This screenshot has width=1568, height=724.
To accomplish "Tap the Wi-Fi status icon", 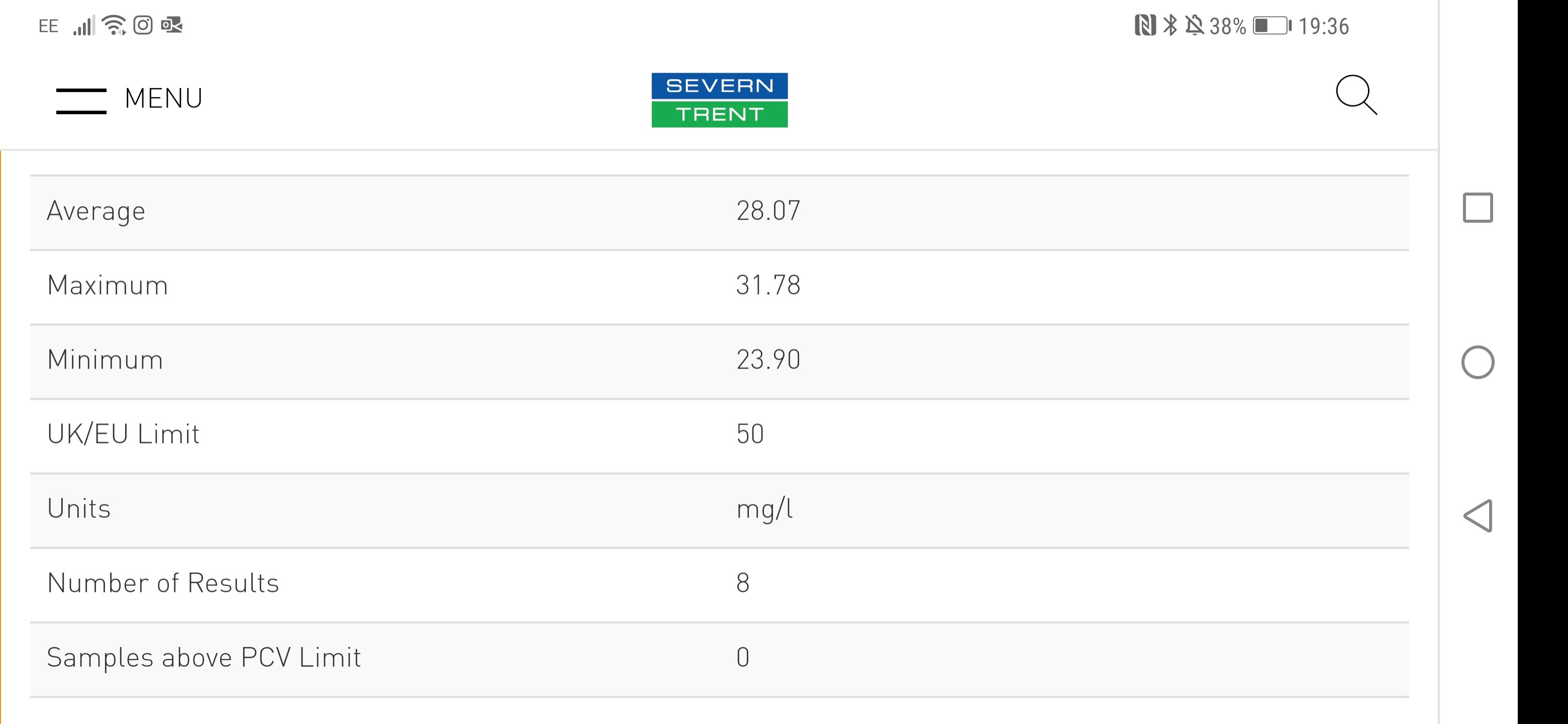I will [114, 25].
